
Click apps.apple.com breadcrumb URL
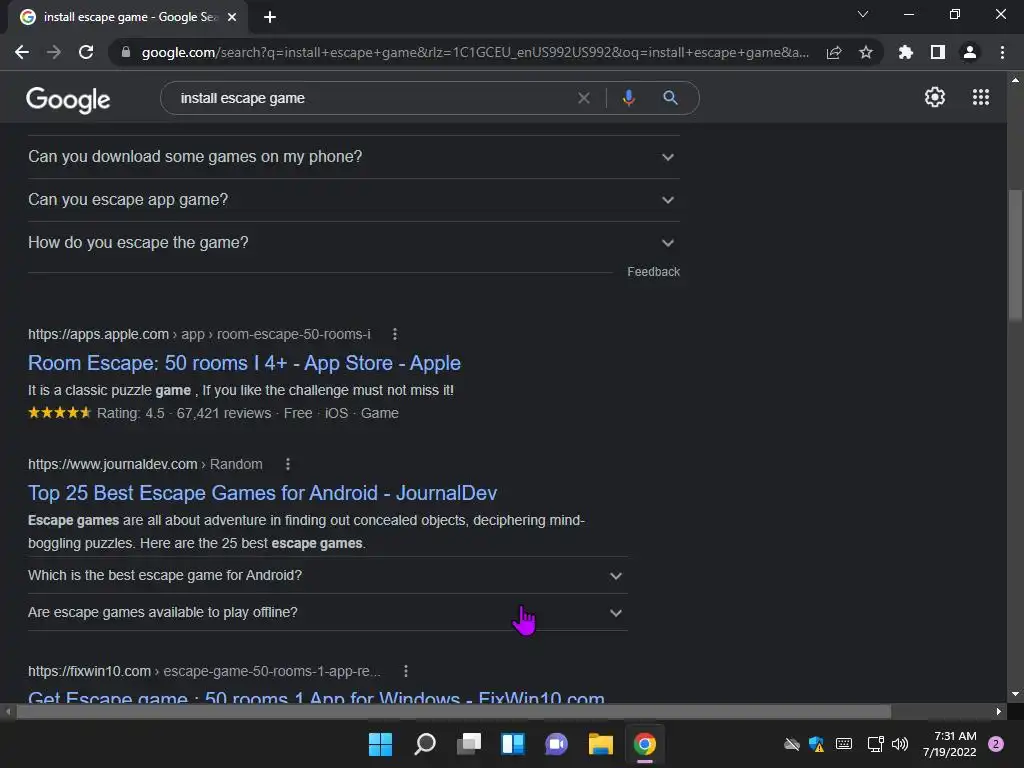coord(199,334)
